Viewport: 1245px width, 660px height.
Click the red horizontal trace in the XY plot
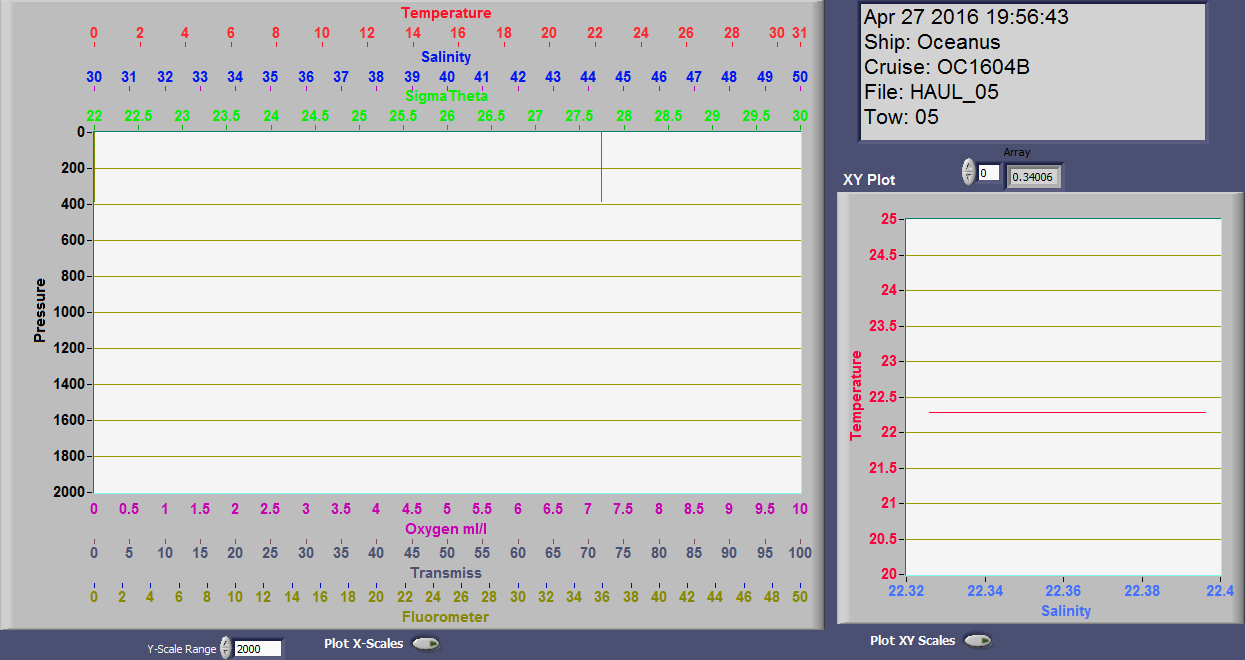(x=1067, y=412)
